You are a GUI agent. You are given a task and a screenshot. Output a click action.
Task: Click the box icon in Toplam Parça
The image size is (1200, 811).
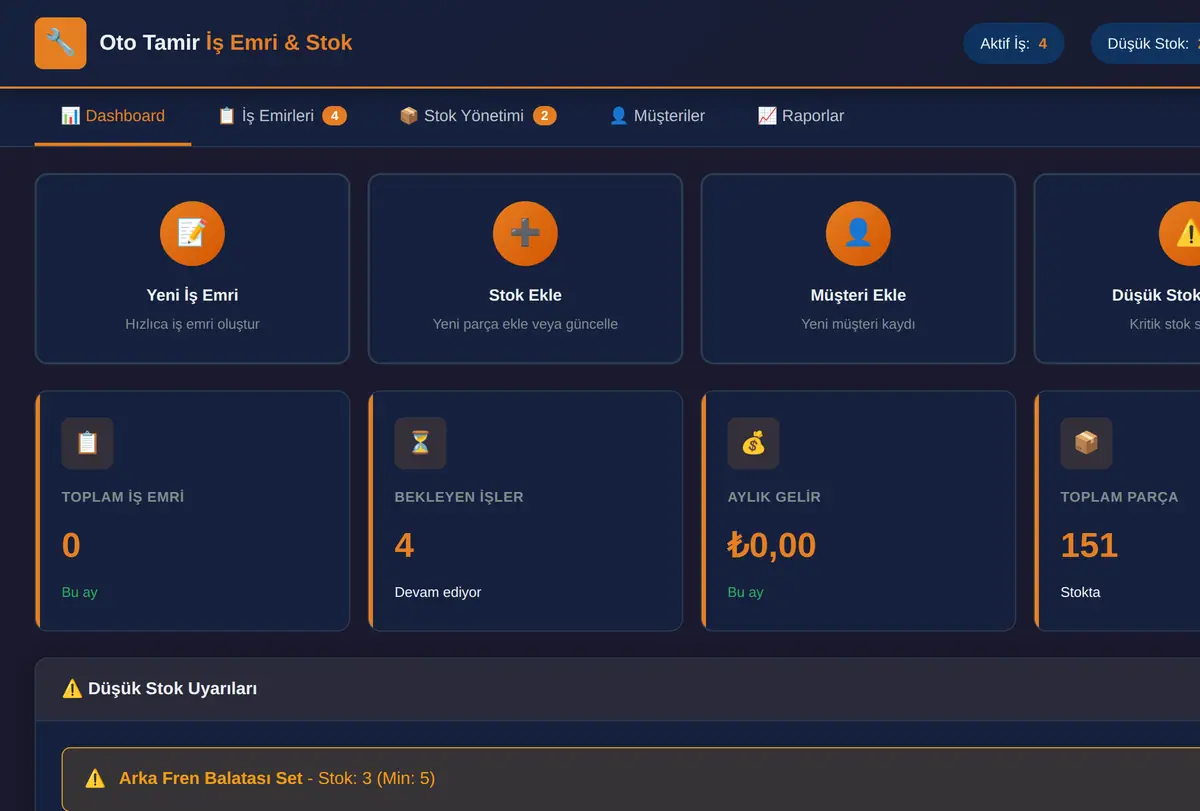point(1086,443)
